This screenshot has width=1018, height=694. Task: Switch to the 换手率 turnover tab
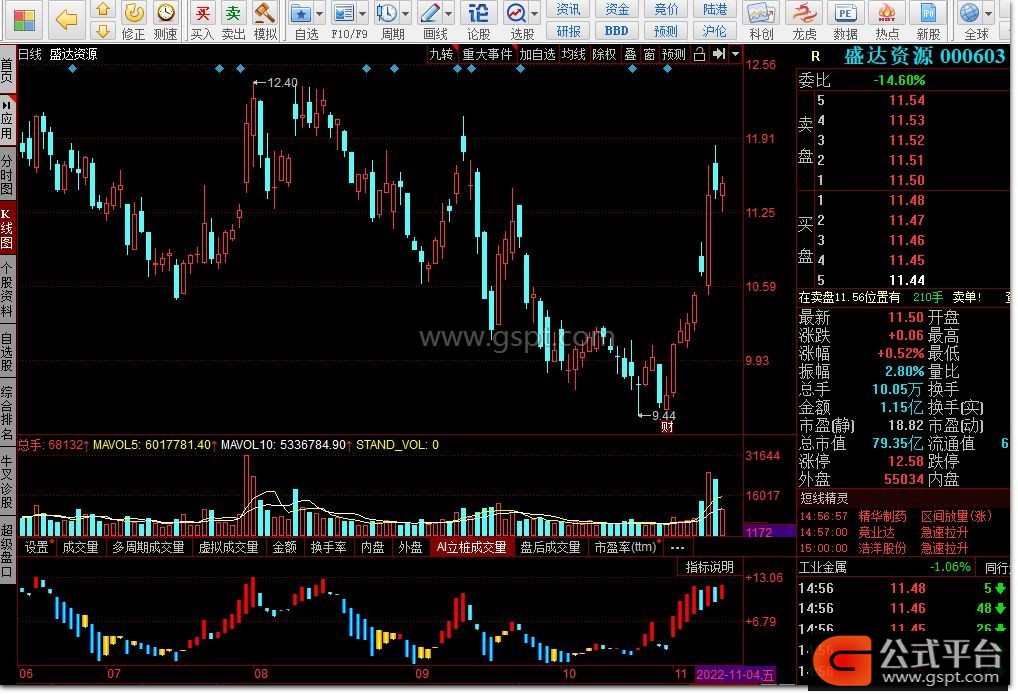pyautogui.click(x=329, y=547)
